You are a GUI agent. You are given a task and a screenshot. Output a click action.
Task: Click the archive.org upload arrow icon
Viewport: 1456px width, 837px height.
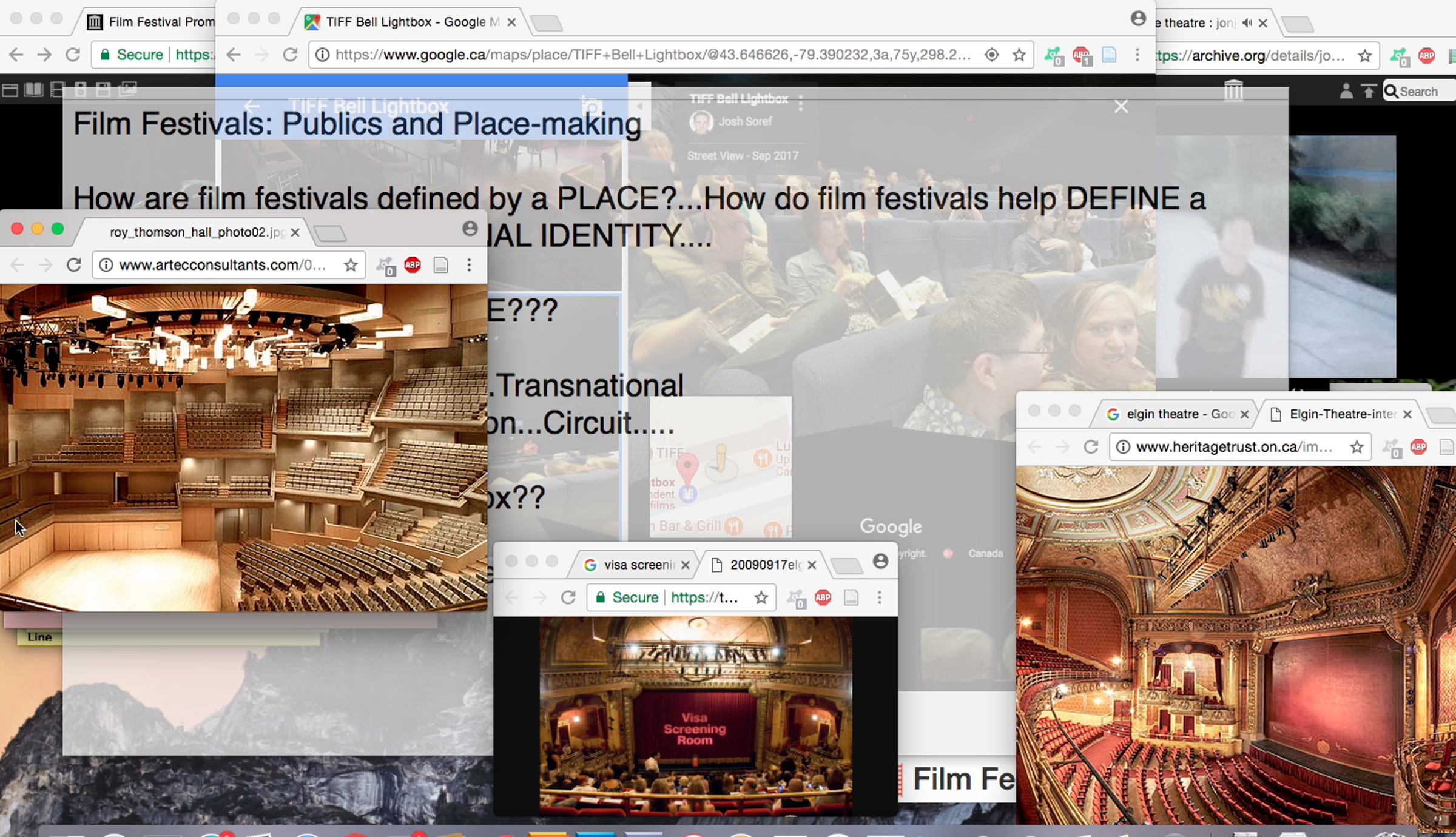point(1369,92)
